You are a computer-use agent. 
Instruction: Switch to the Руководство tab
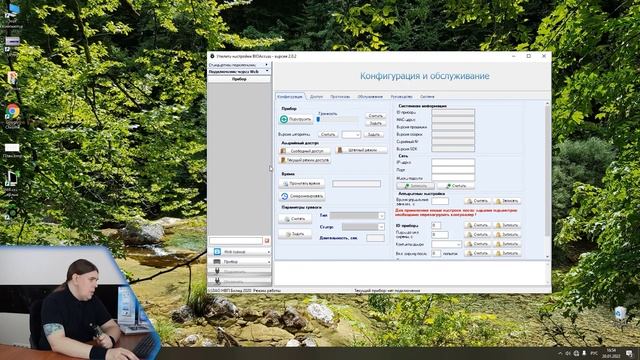(x=402, y=97)
